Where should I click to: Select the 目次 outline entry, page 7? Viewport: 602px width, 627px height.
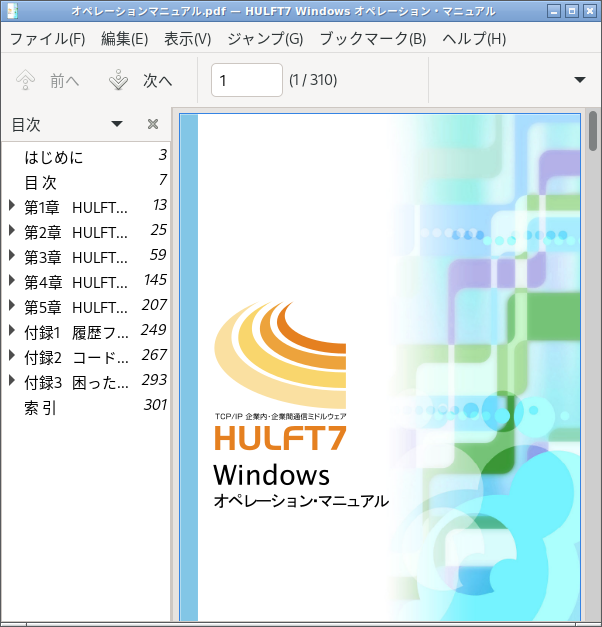pyautogui.click(x=86, y=181)
